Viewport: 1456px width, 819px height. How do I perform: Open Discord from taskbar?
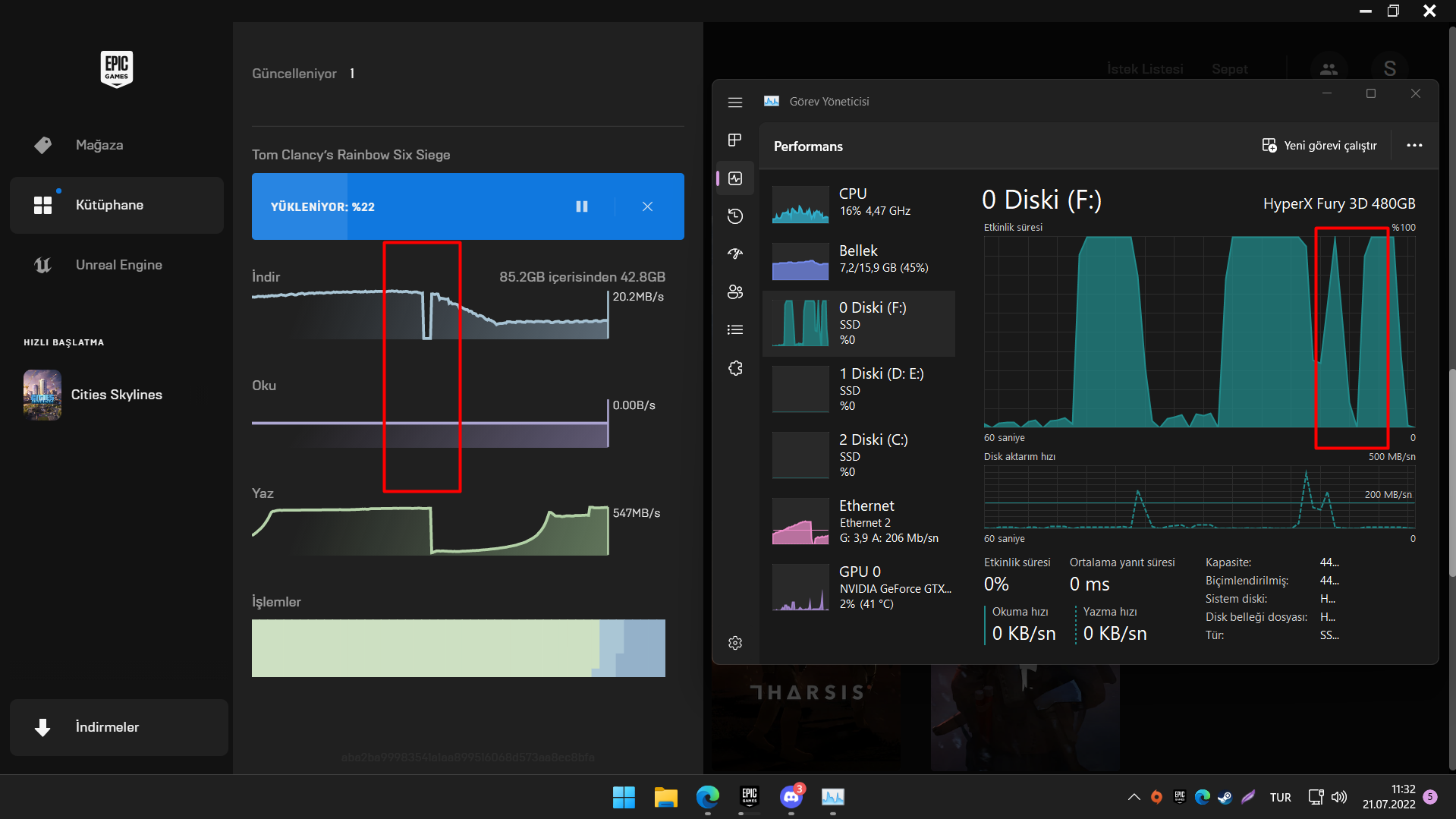[791, 797]
